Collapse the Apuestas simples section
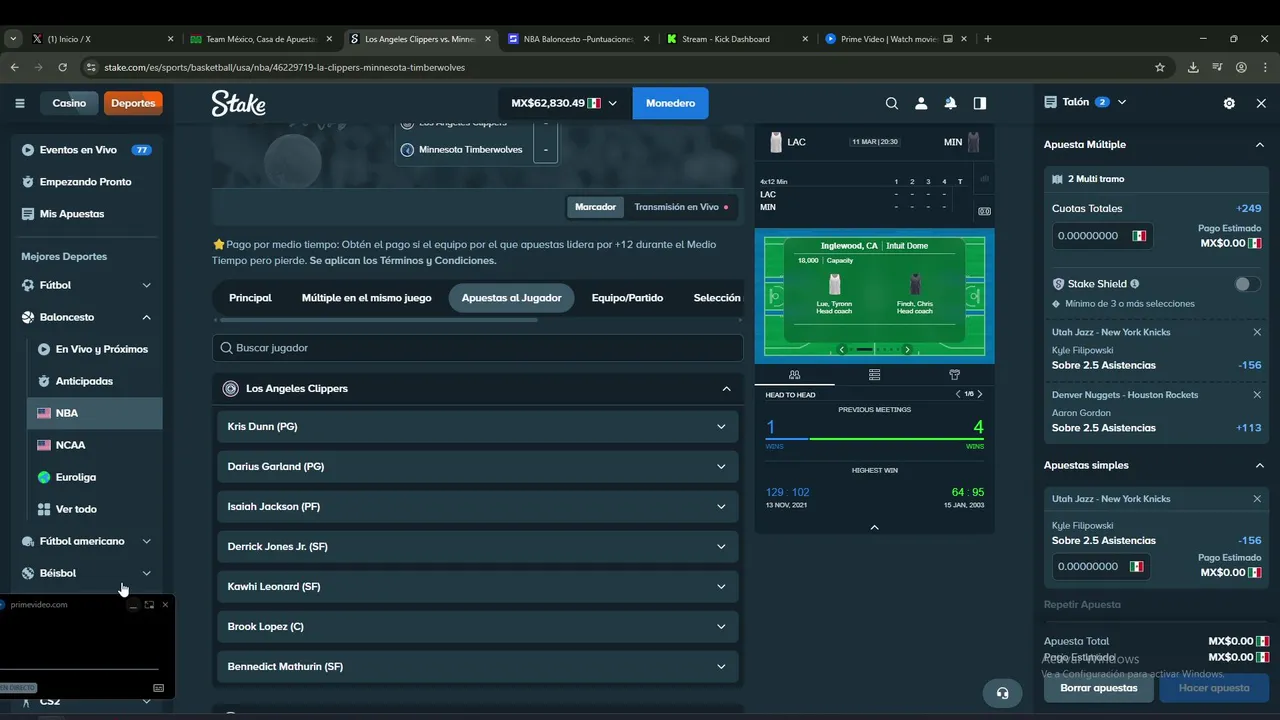This screenshot has width=1280, height=720. (1259, 465)
